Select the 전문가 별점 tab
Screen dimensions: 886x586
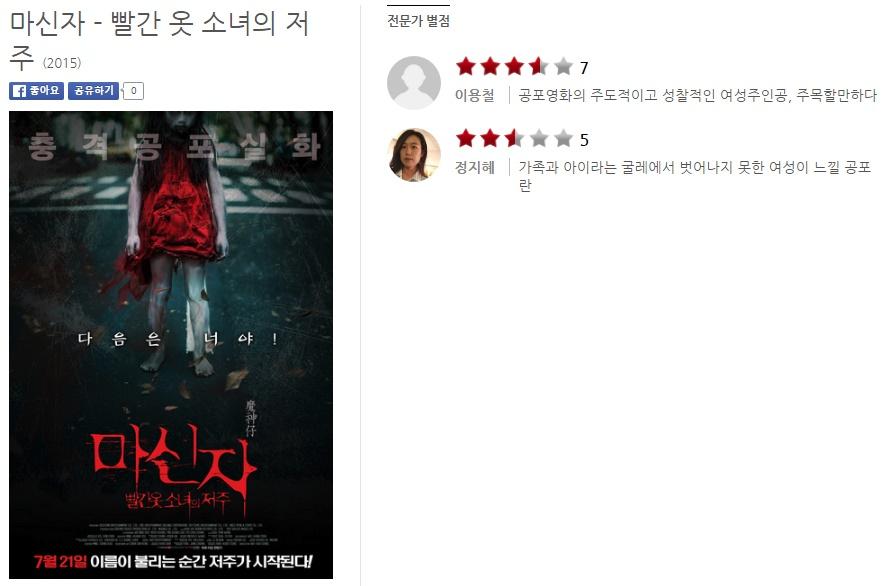[x=418, y=21]
